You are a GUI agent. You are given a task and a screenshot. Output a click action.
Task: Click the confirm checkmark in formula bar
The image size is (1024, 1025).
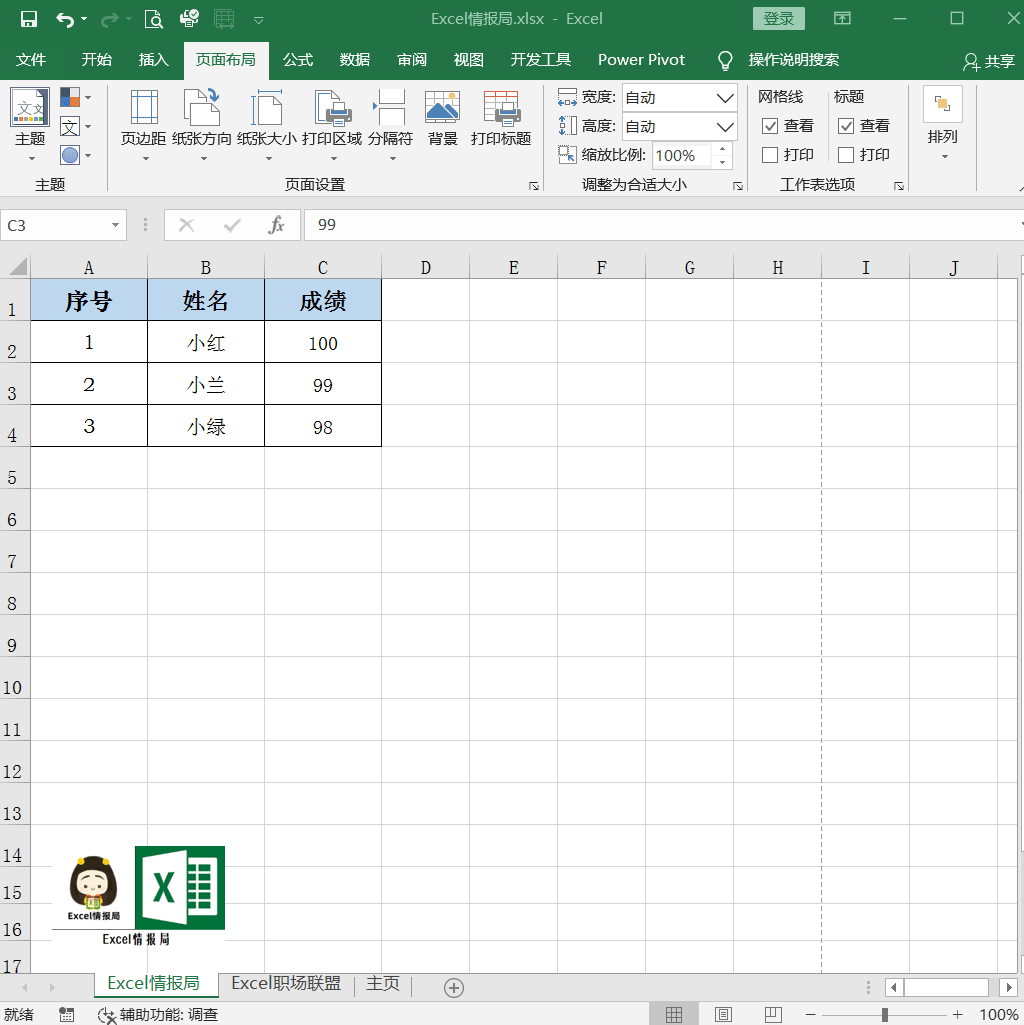[231, 226]
